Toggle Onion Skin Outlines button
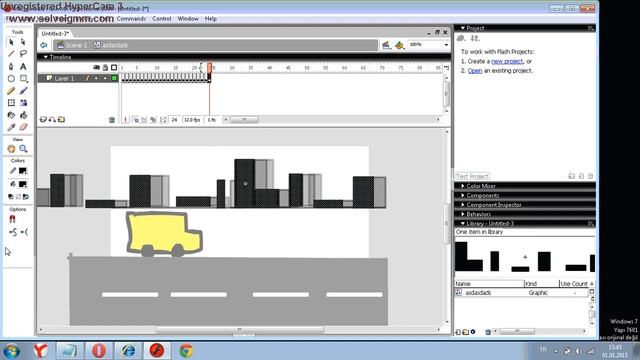The height and width of the screenshot is (360, 640). tap(144, 120)
